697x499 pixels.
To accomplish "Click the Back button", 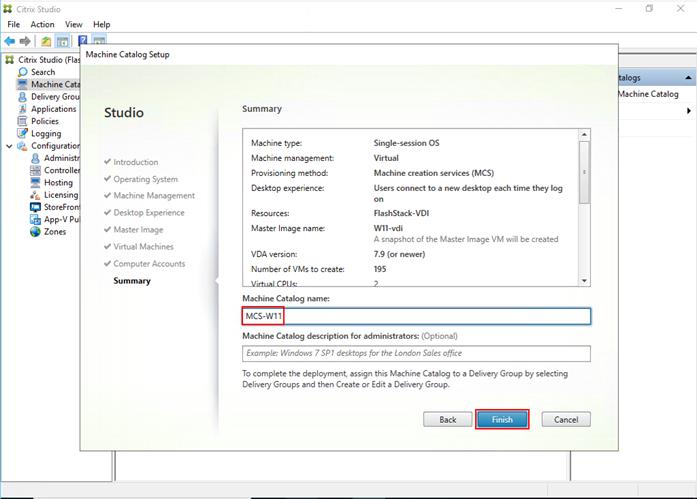I will pyautogui.click(x=448, y=419).
